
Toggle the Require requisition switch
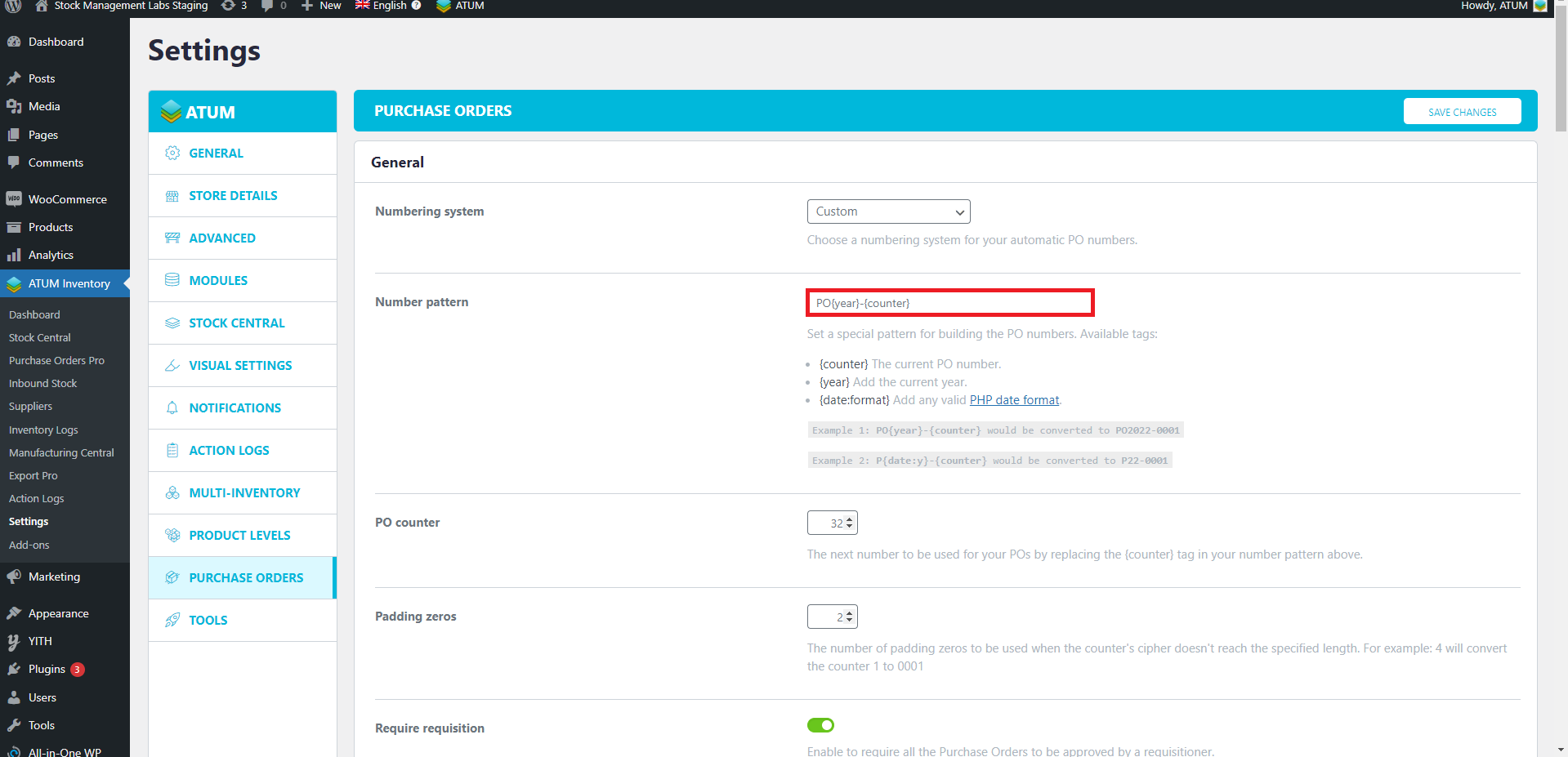click(820, 725)
